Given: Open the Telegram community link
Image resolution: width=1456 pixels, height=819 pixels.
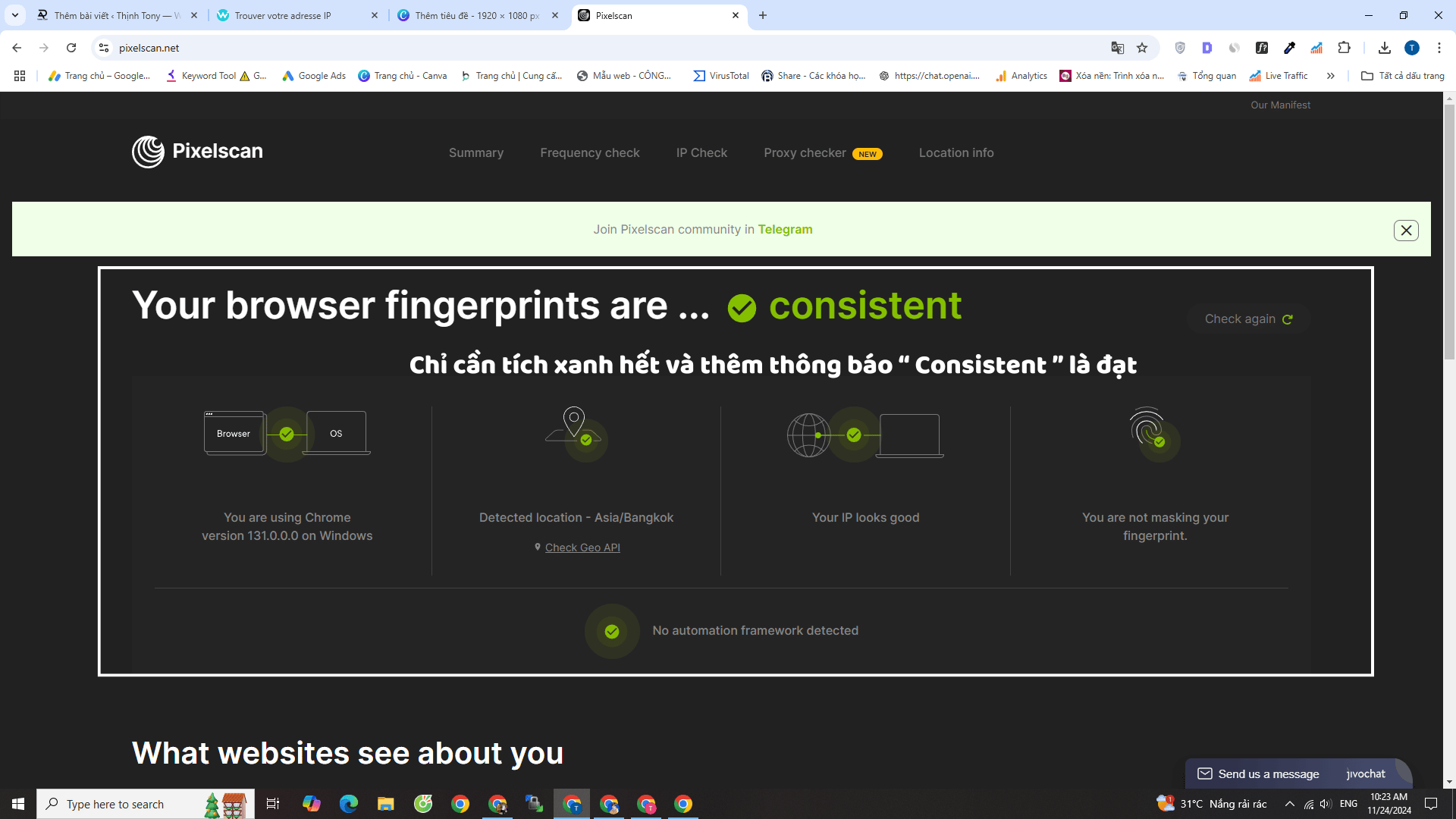Looking at the screenshot, I should click(x=785, y=229).
